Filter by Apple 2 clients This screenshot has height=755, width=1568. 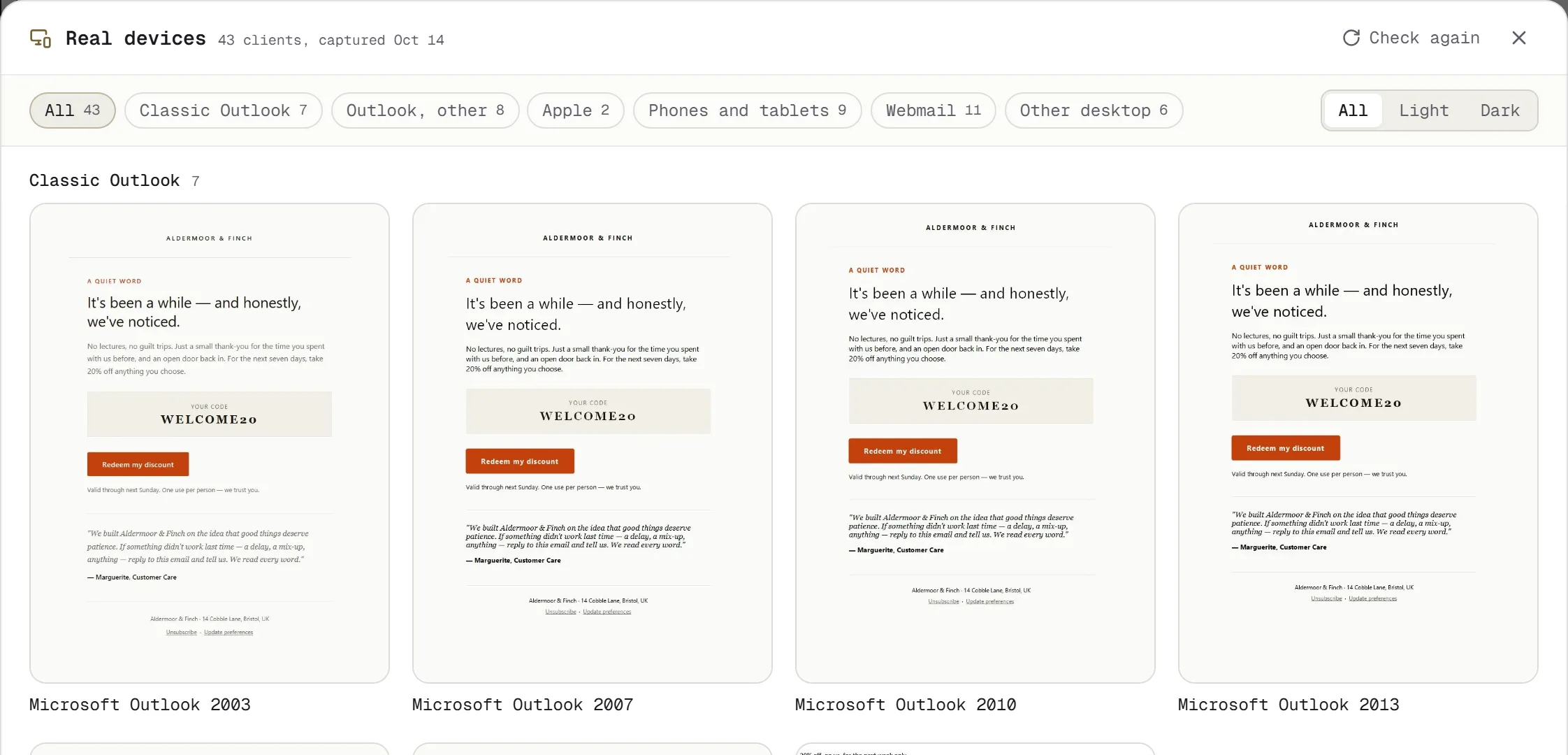(576, 110)
